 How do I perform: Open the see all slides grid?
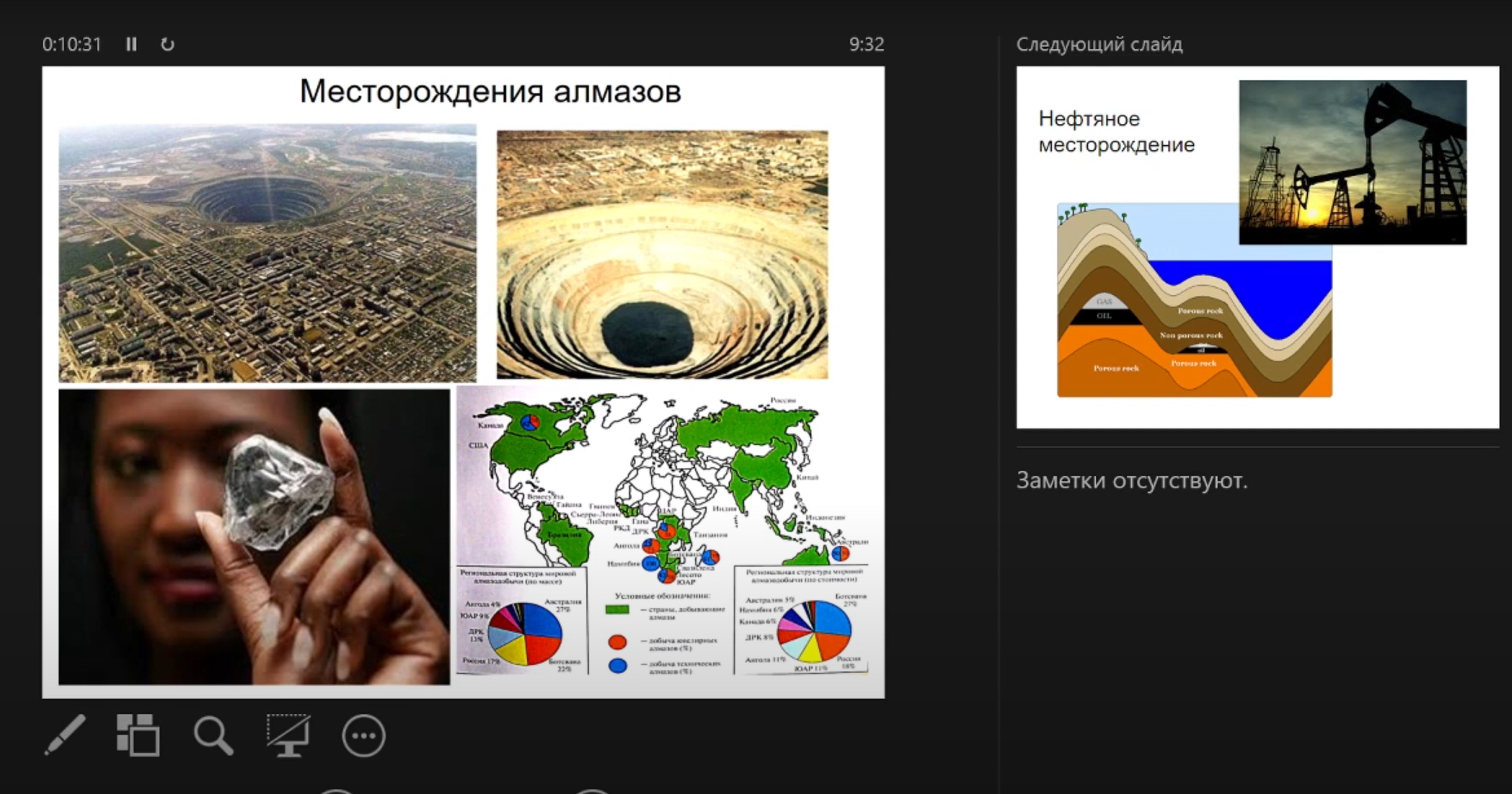point(138,735)
